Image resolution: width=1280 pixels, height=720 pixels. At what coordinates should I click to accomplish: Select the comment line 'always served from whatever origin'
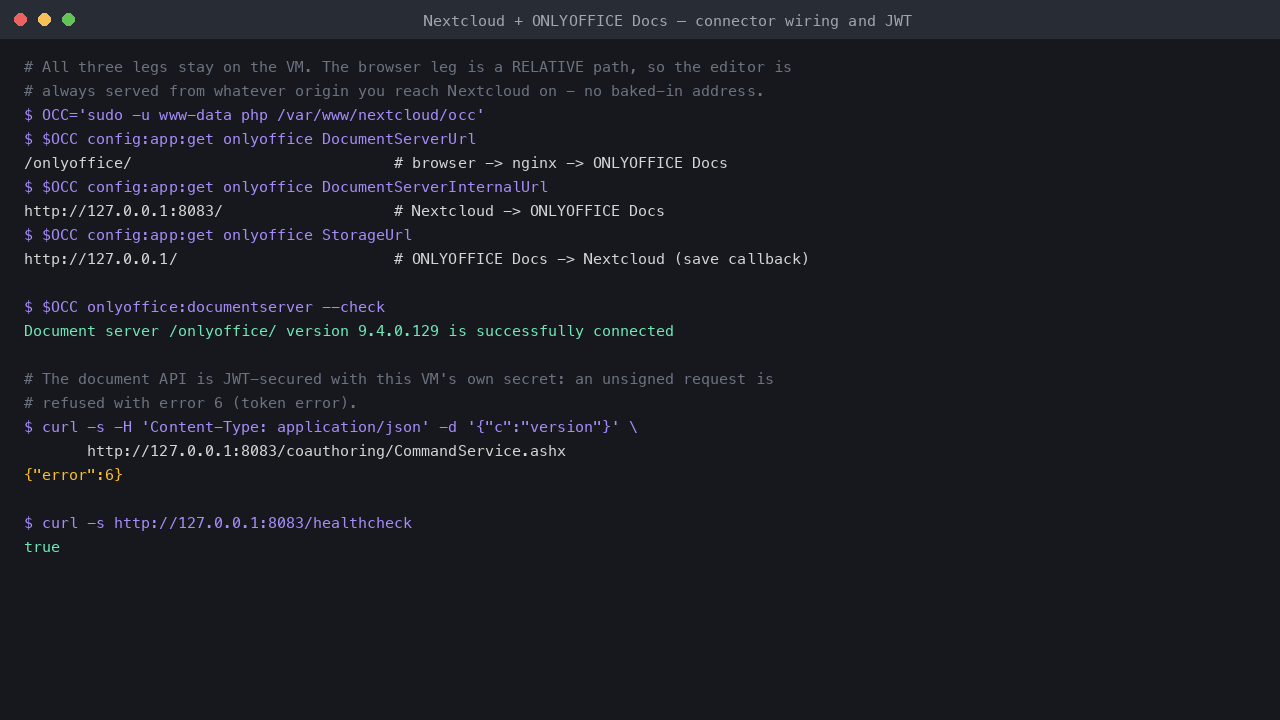[394, 91]
